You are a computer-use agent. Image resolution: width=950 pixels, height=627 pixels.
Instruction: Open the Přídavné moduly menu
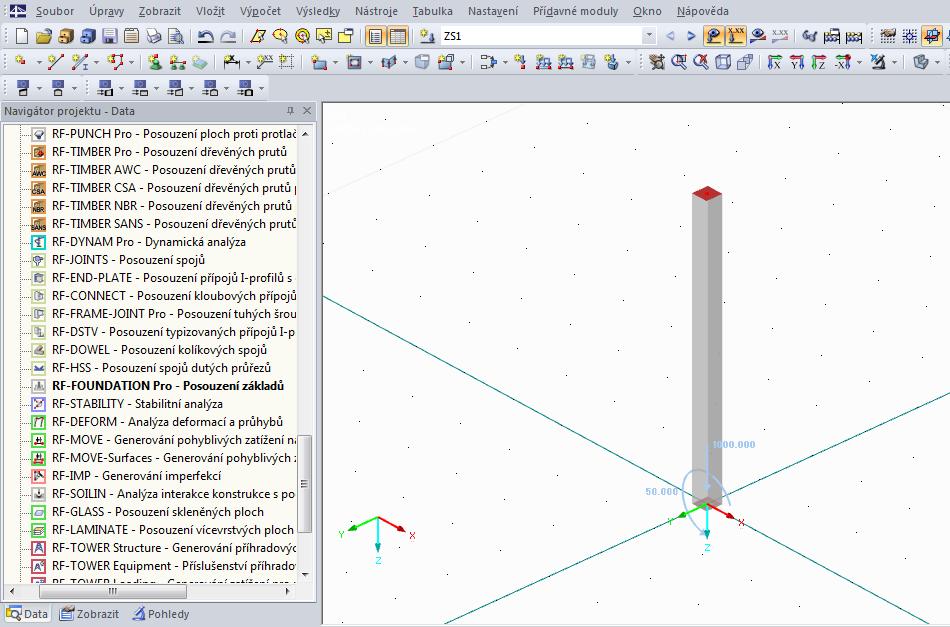click(576, 11)
